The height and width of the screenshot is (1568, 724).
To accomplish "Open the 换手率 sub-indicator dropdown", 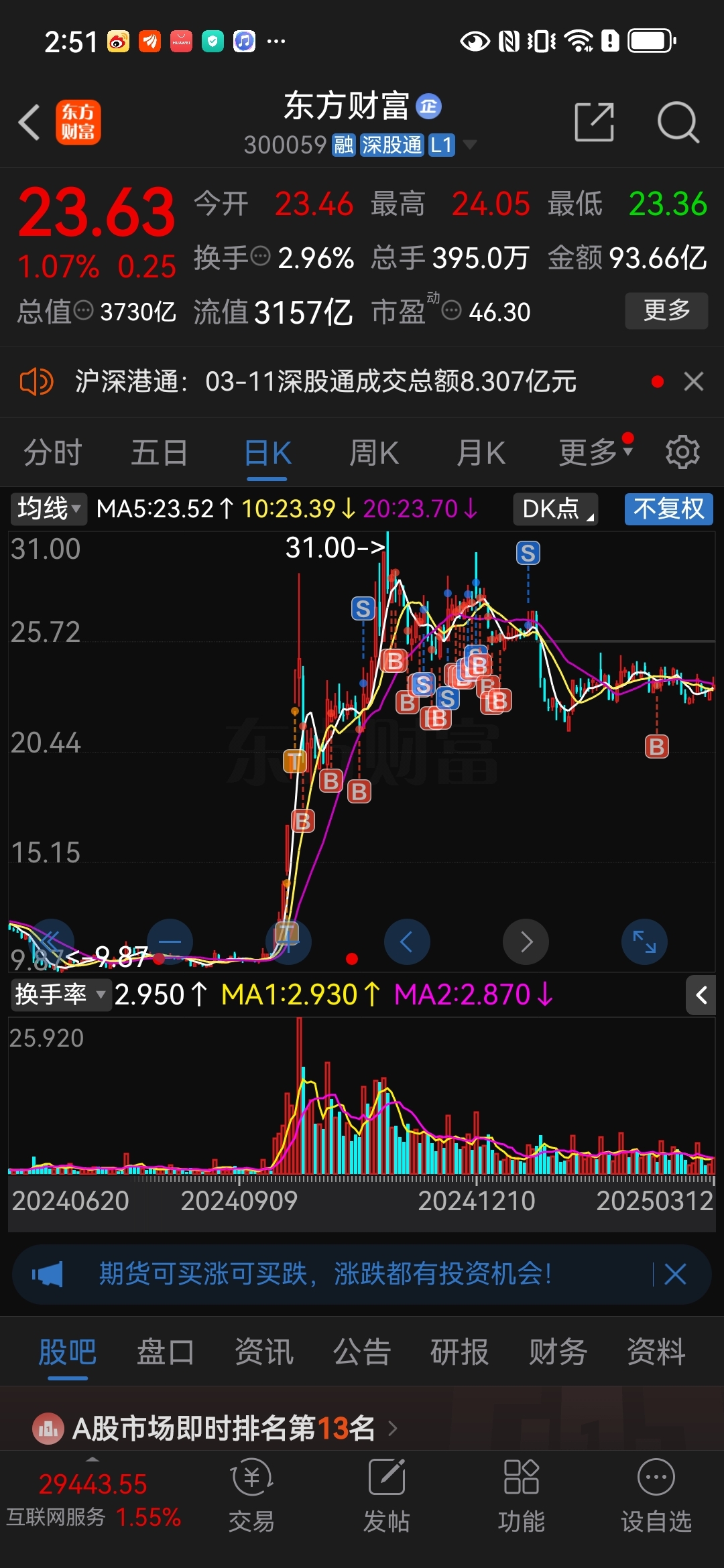I will (x=60, y=994).
